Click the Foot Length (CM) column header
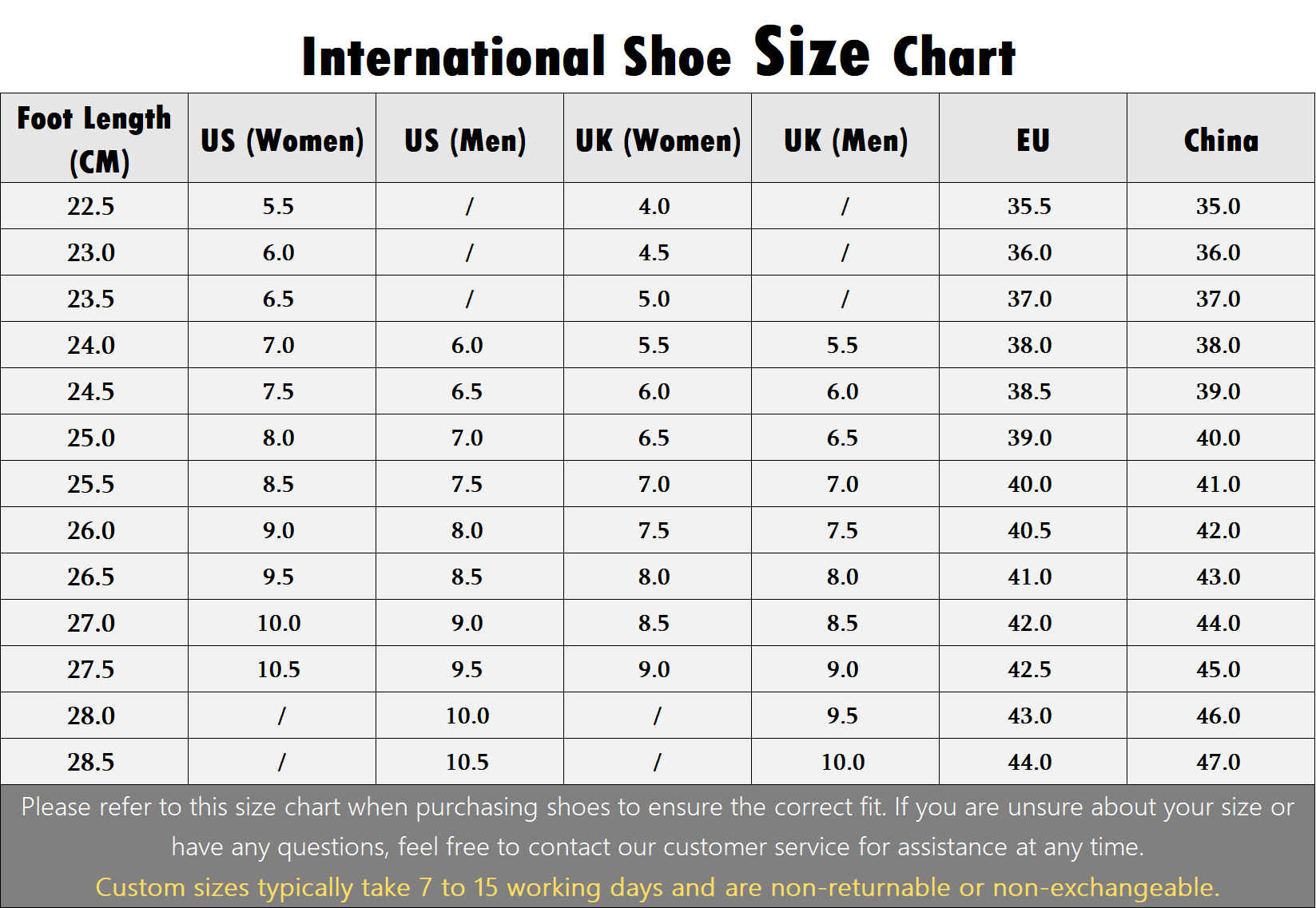This screenshot has height=908, width=1316. tap(94, 138)
